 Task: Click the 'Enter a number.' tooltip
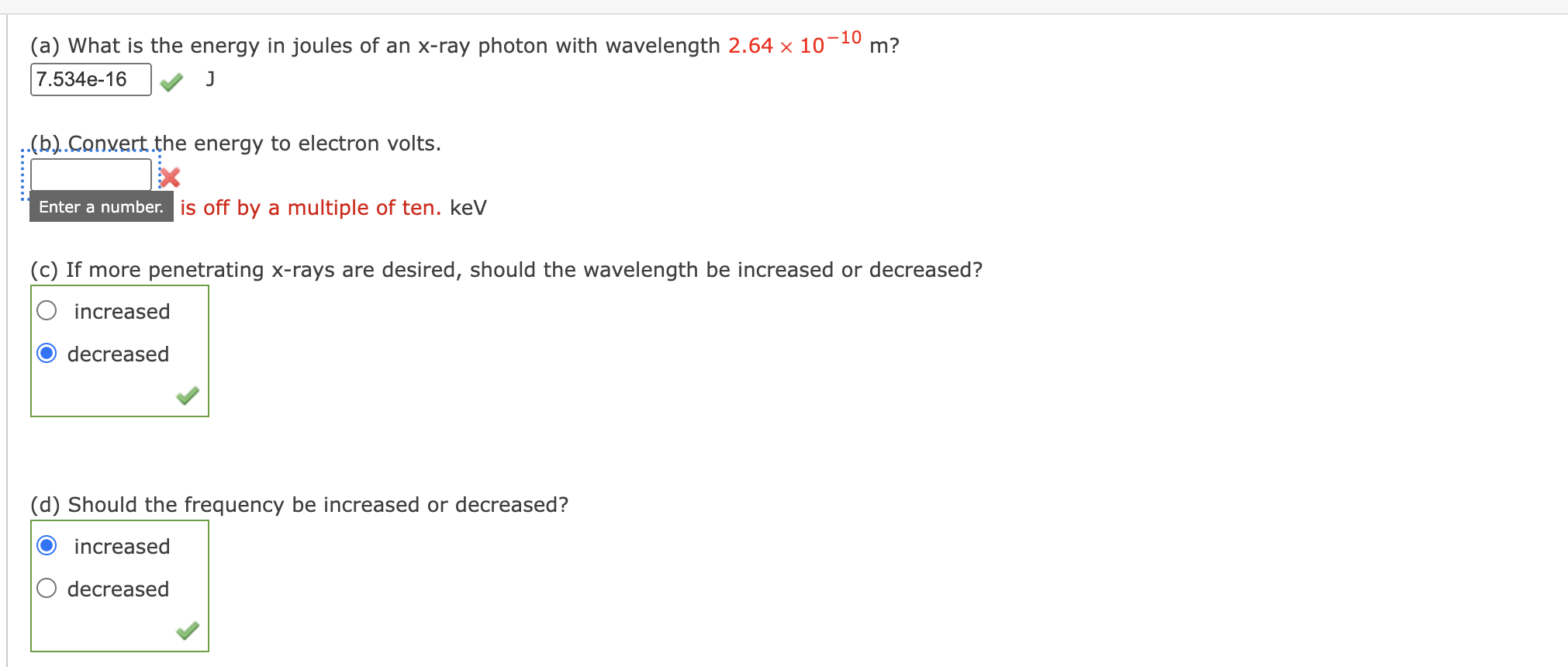(x=101, y=206)
